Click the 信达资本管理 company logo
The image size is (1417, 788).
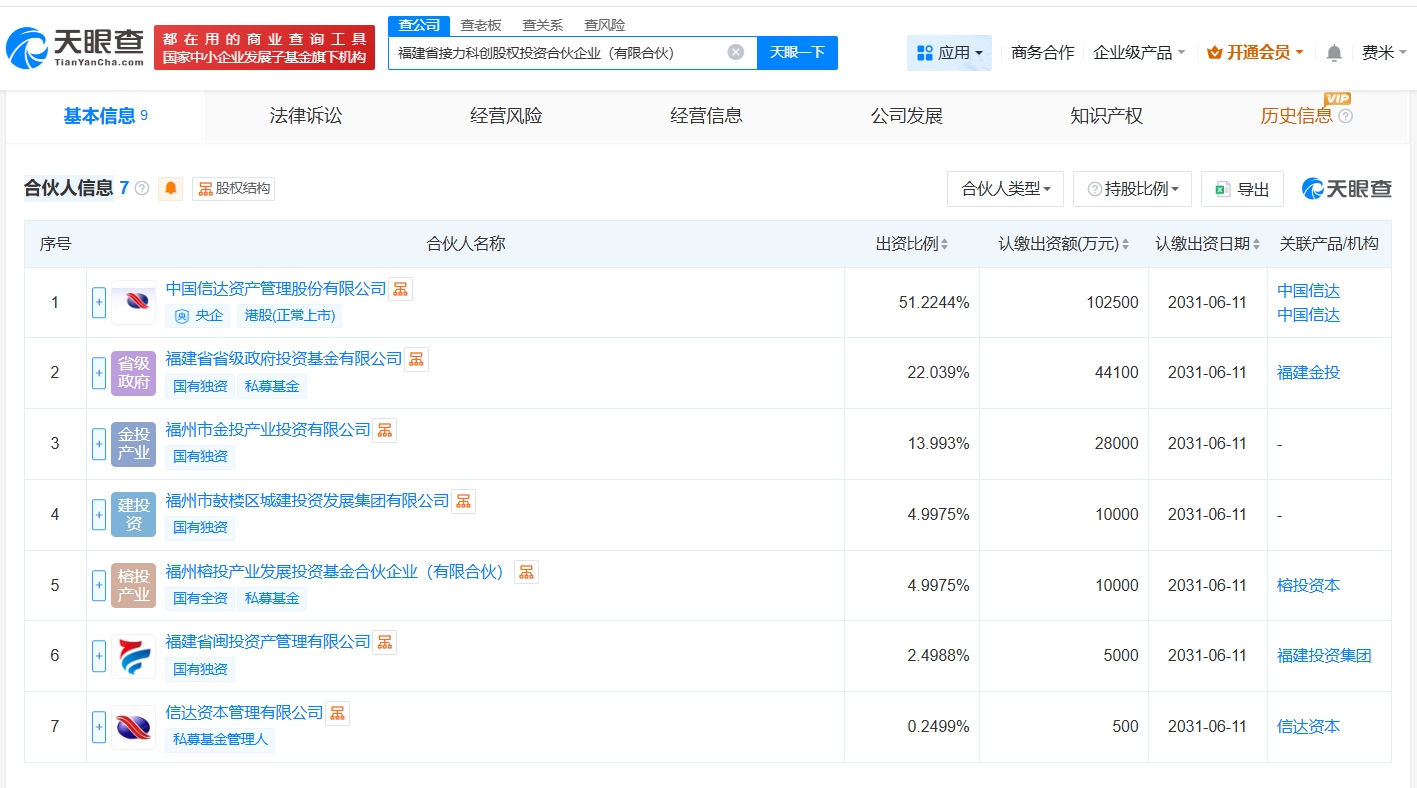[134, 727]
